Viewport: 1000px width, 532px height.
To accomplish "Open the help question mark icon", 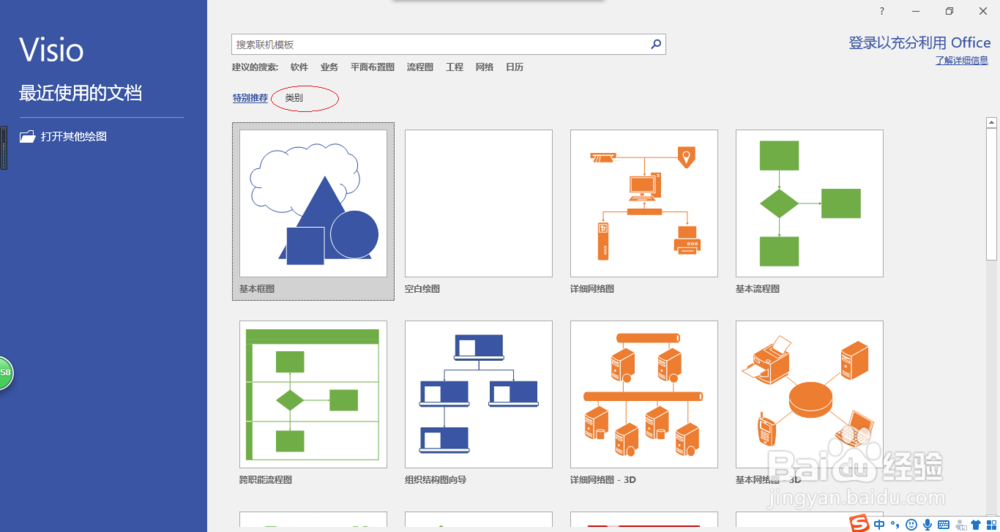I will [x=882, y=11].
